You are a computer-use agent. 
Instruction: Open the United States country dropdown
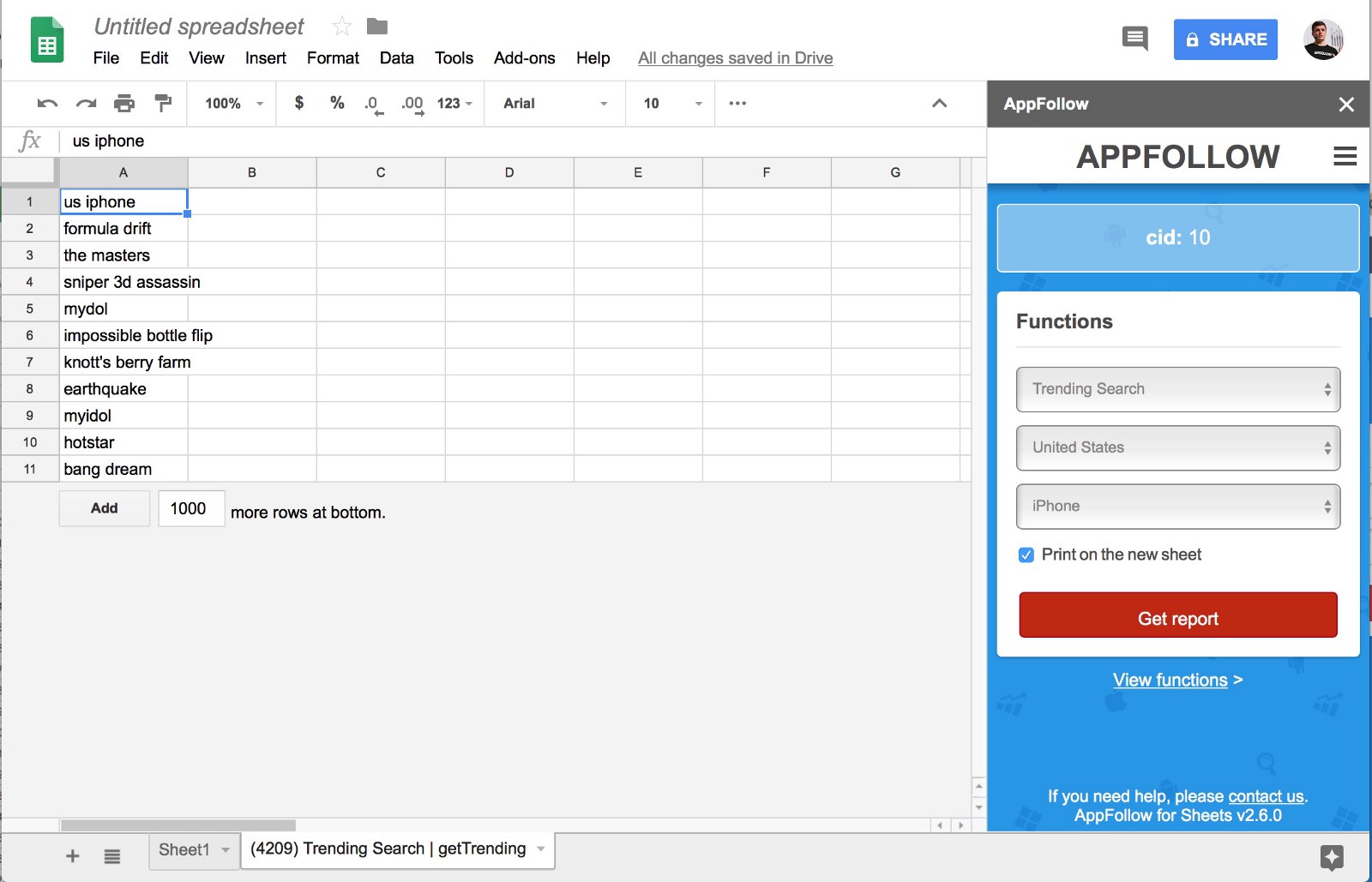(x=1177, y=447)
